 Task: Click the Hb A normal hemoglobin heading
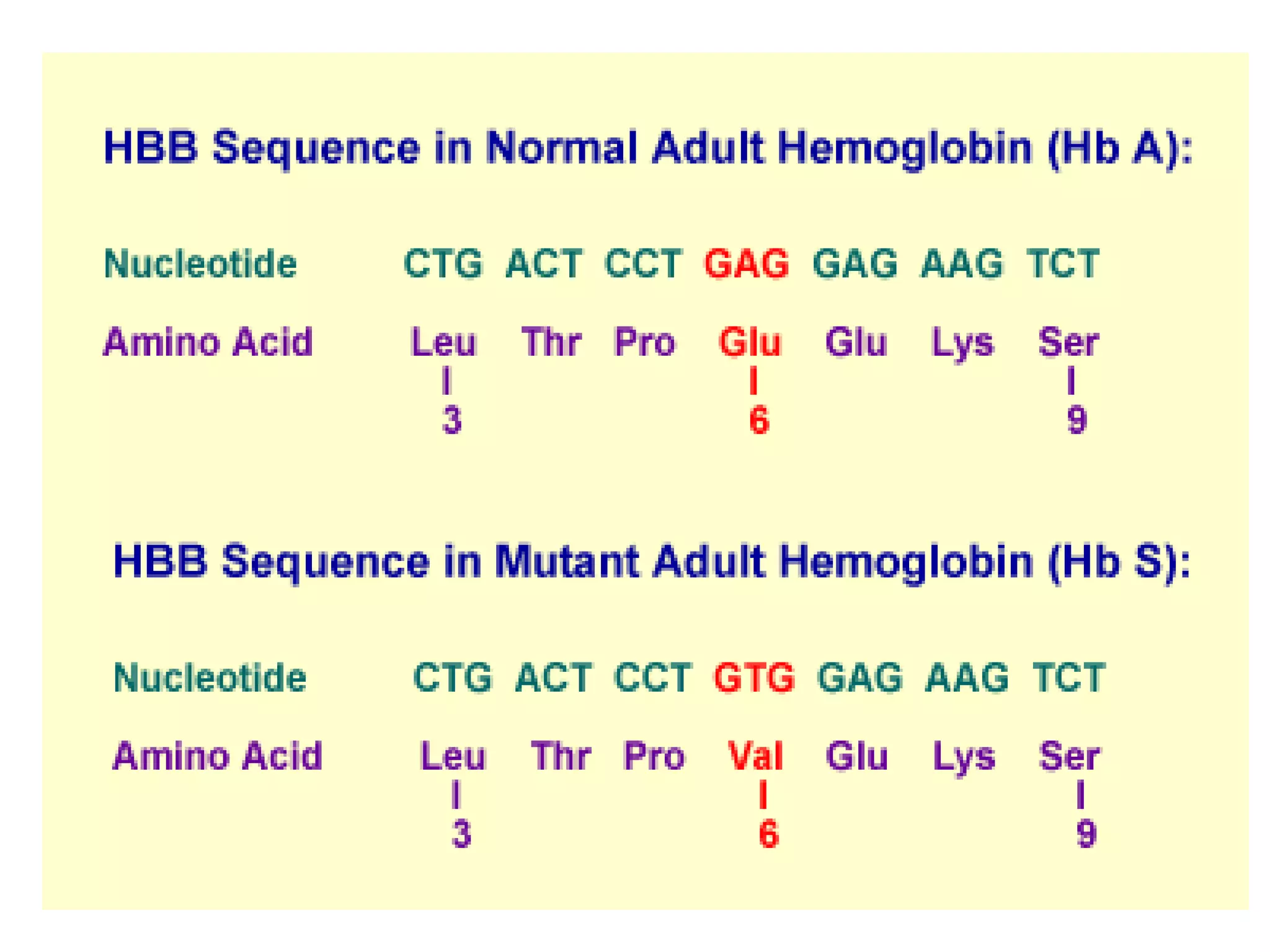[647, 148]
